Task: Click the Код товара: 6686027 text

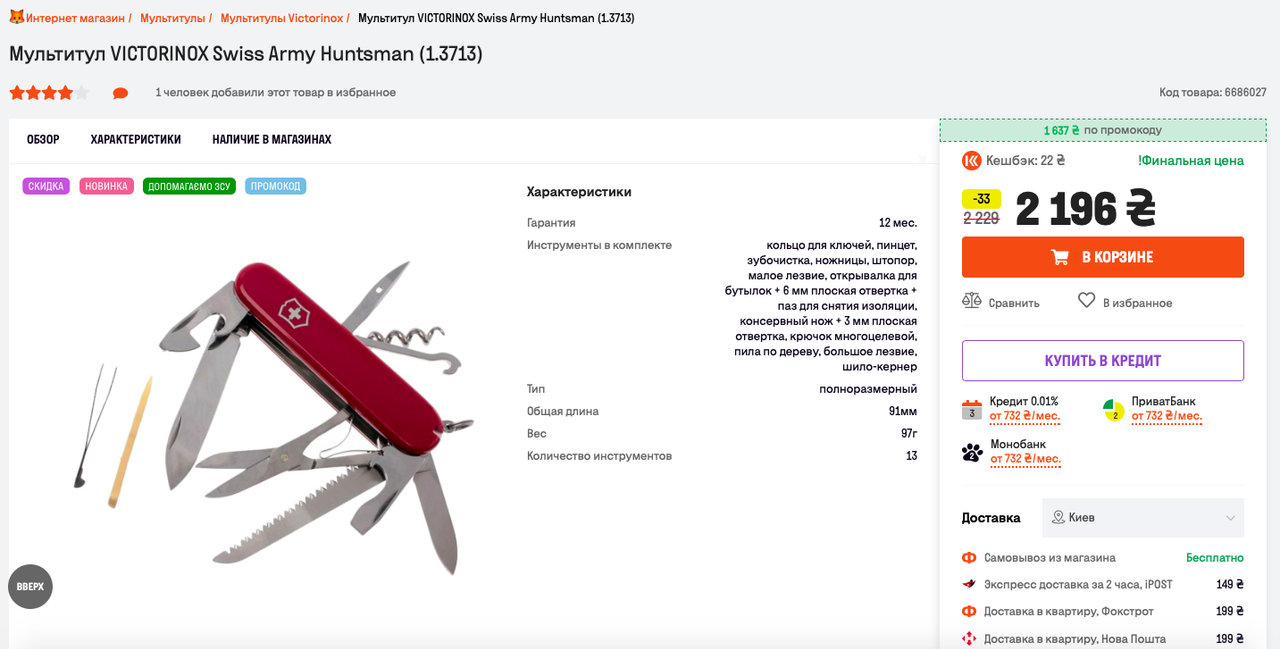Action: (x=1213, y=92)
